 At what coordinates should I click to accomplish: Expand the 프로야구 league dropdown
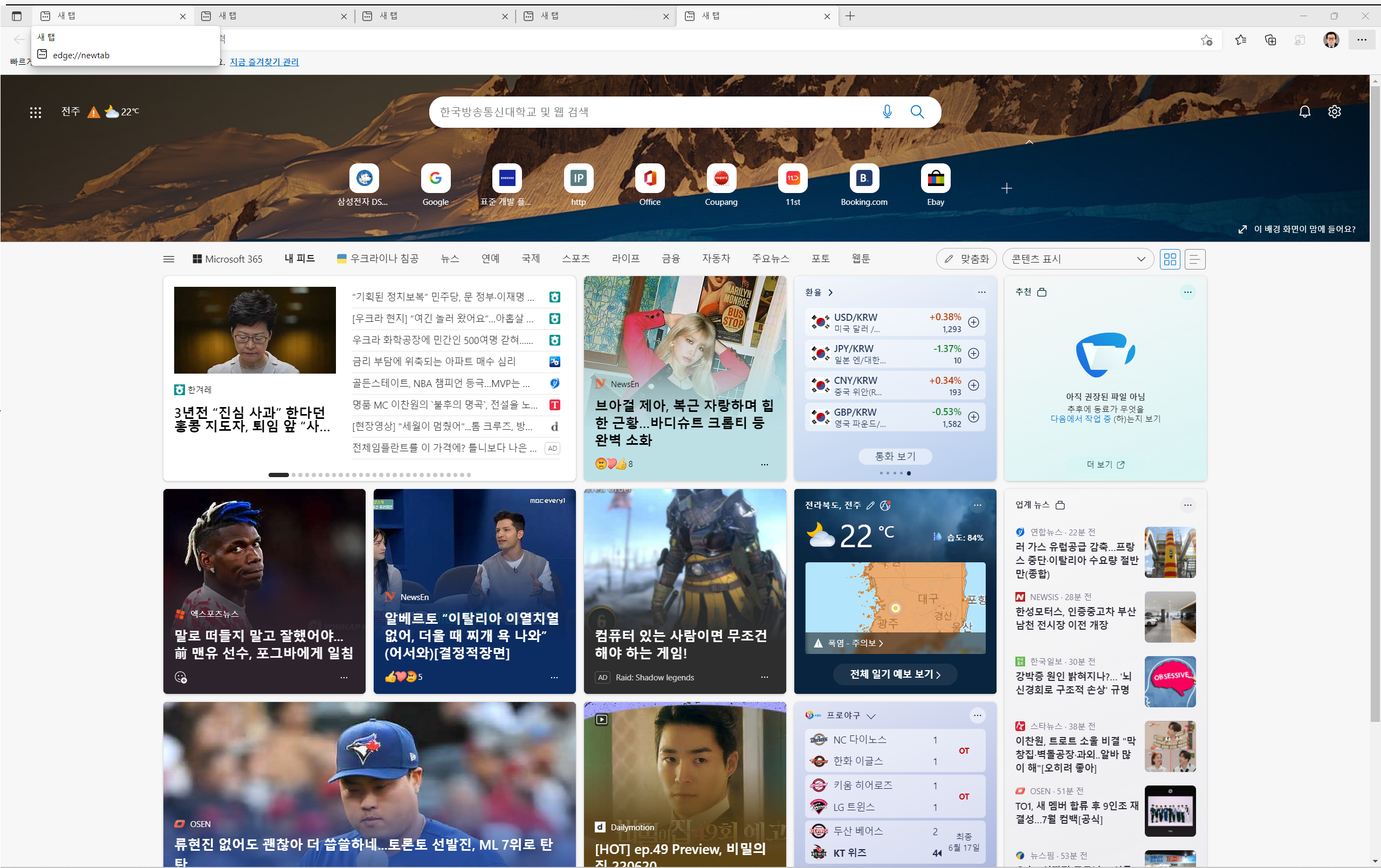(x=870, y=716)
